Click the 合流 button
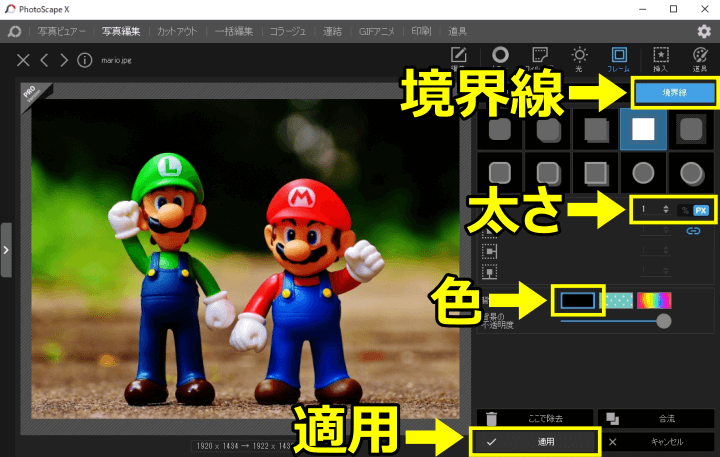The image size is (720, 457). tap(656, 418)
